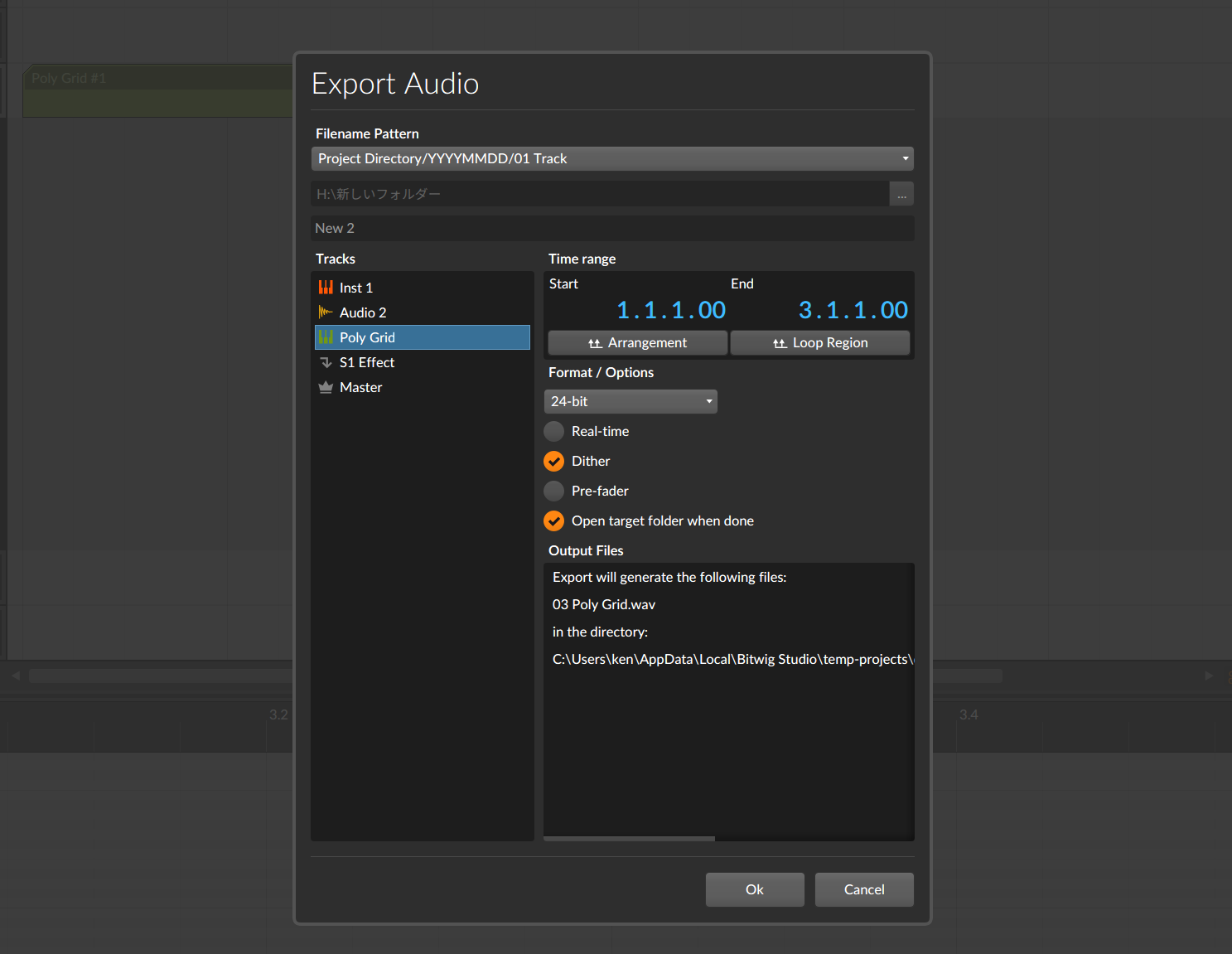Enable the Real-time export option
Viewport: 1232px width, 954px height.
coord(553,431)
